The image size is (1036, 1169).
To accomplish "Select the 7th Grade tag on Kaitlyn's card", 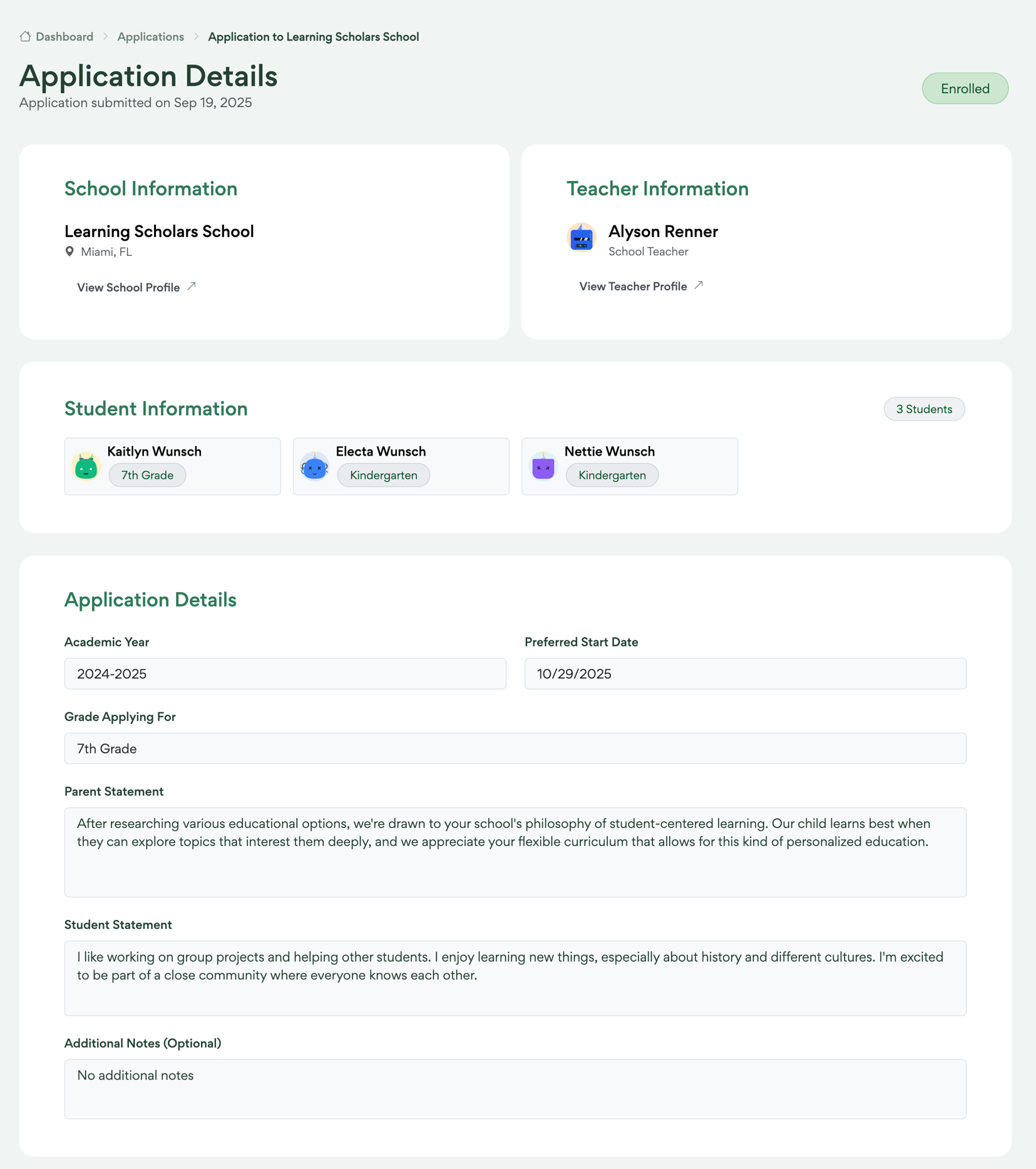I will pyautogui.click(x=147, y=476).
